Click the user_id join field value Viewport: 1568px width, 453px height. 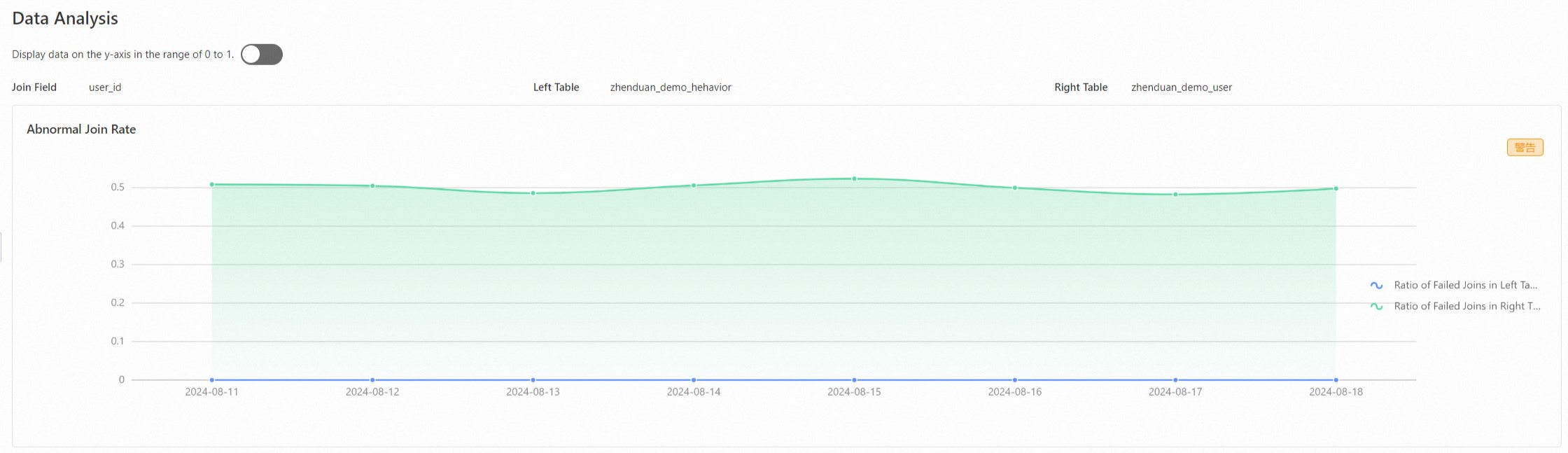tap(105, 88)
